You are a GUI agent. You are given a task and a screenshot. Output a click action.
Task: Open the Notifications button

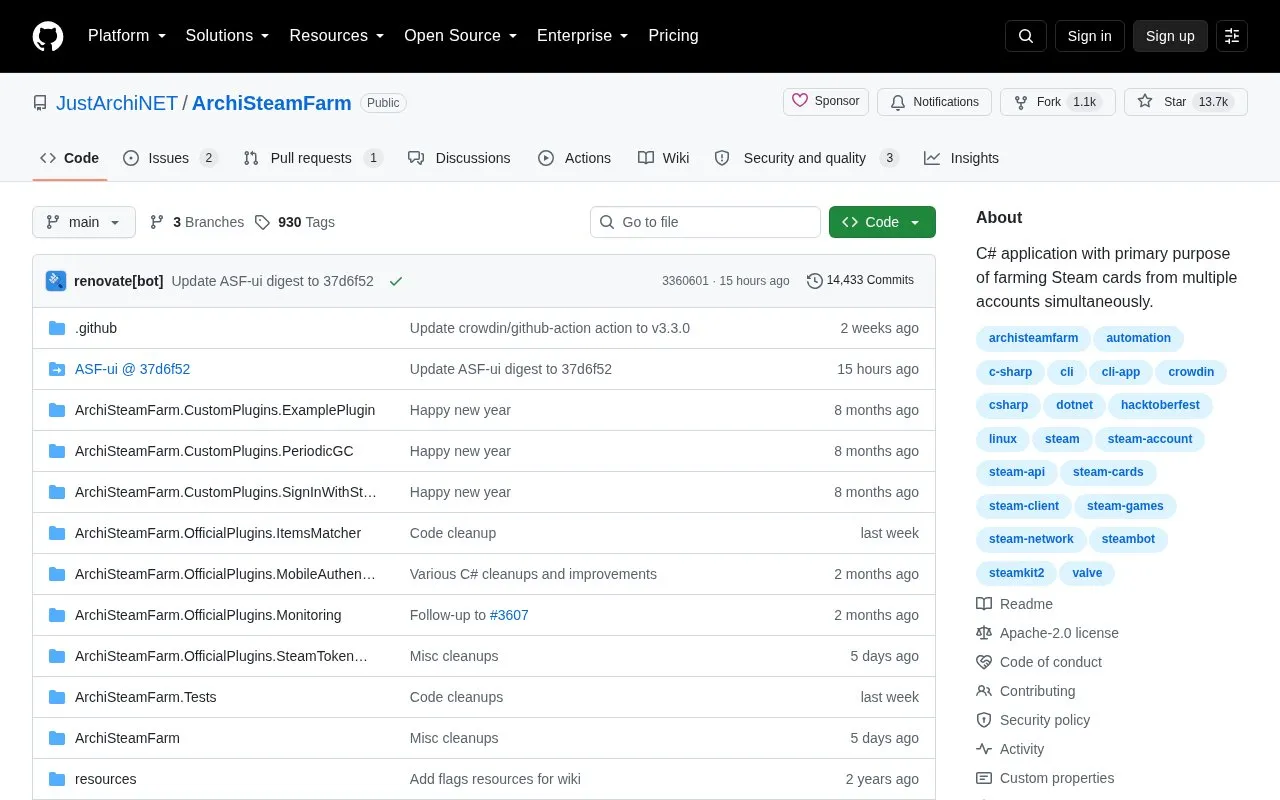click(x=934, y=102)
